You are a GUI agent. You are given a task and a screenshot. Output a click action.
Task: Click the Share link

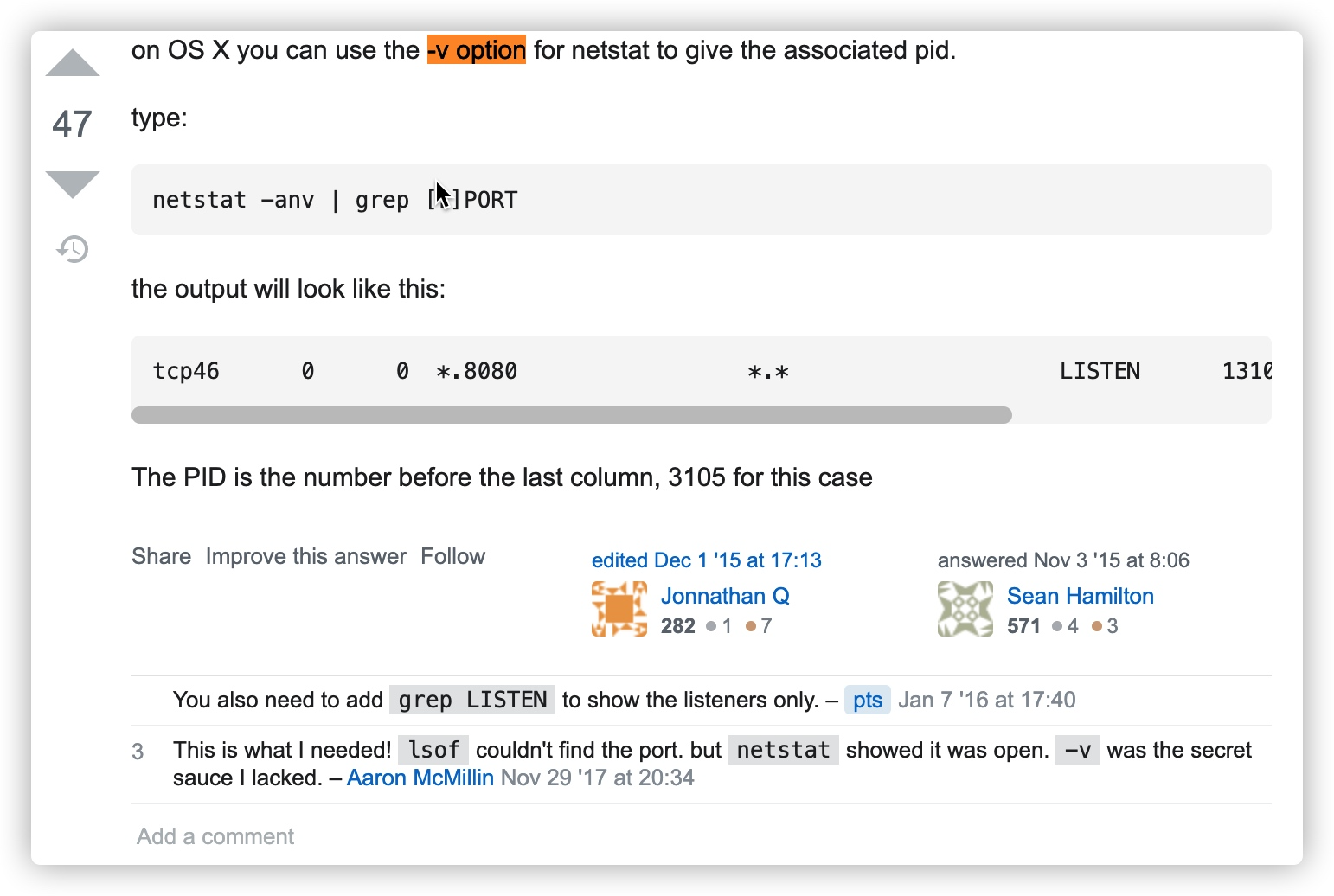point(161,556)
